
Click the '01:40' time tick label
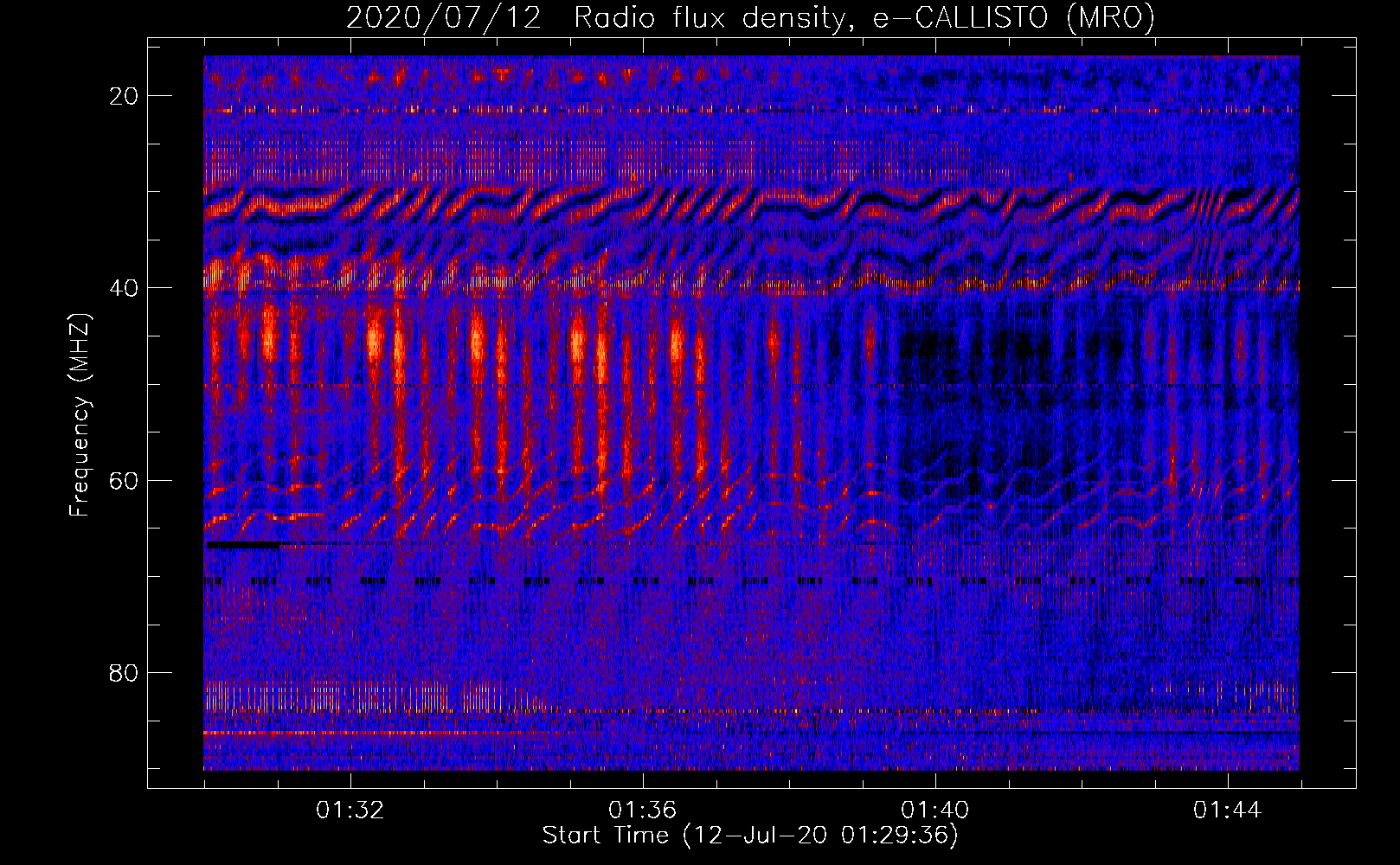click(x=935, y=811)
